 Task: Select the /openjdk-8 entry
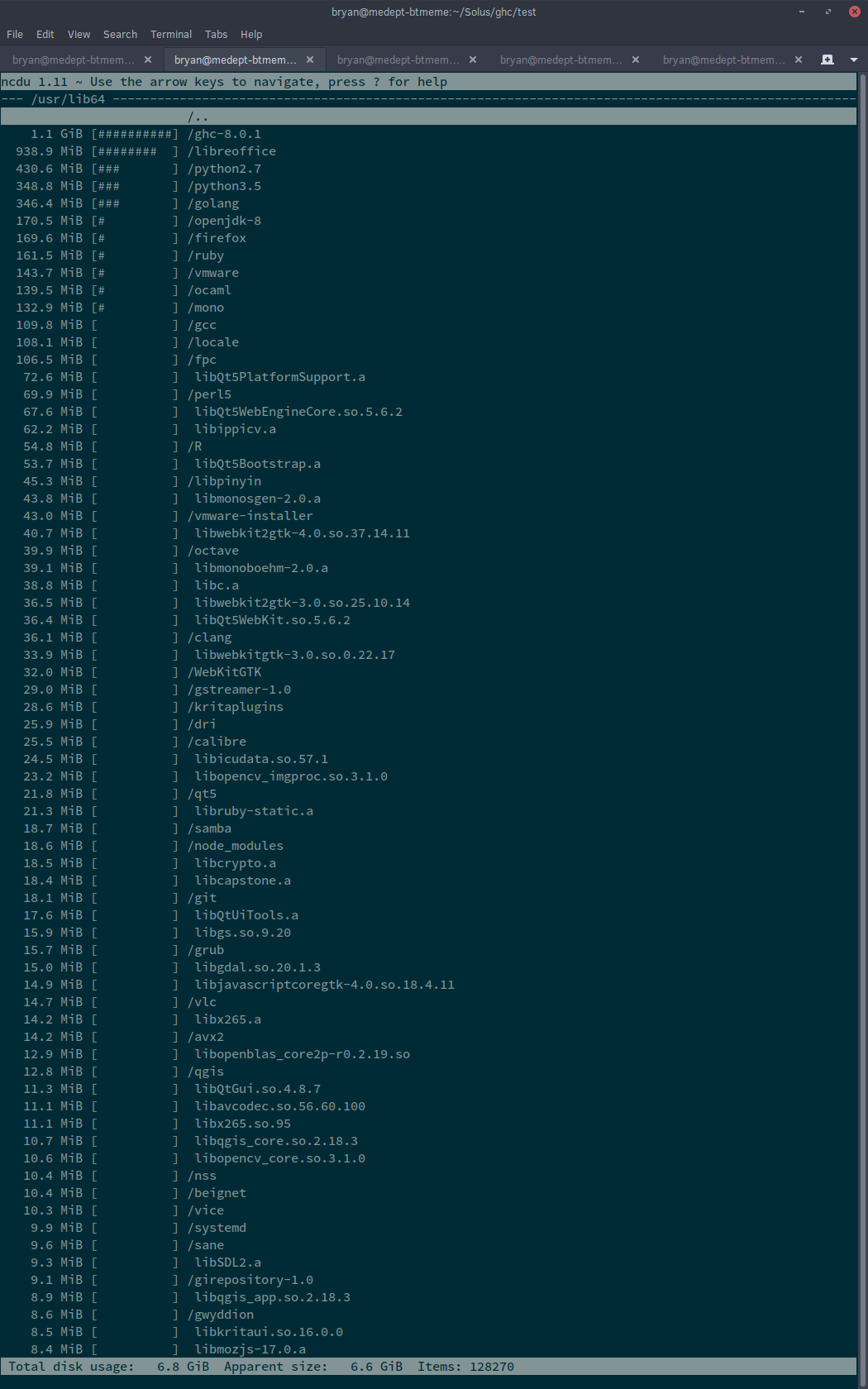tap(428, 221)
